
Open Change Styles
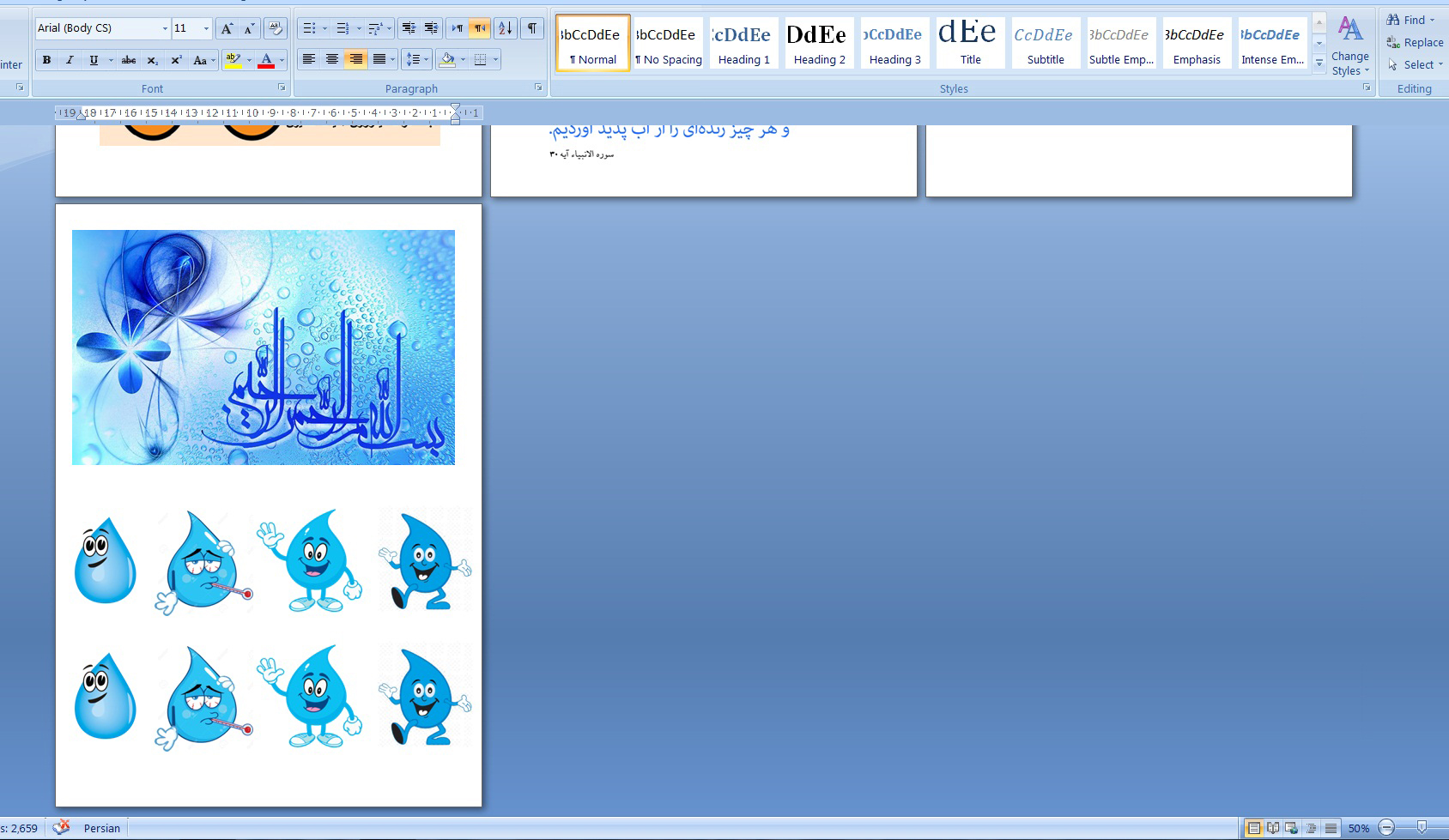1350,45
